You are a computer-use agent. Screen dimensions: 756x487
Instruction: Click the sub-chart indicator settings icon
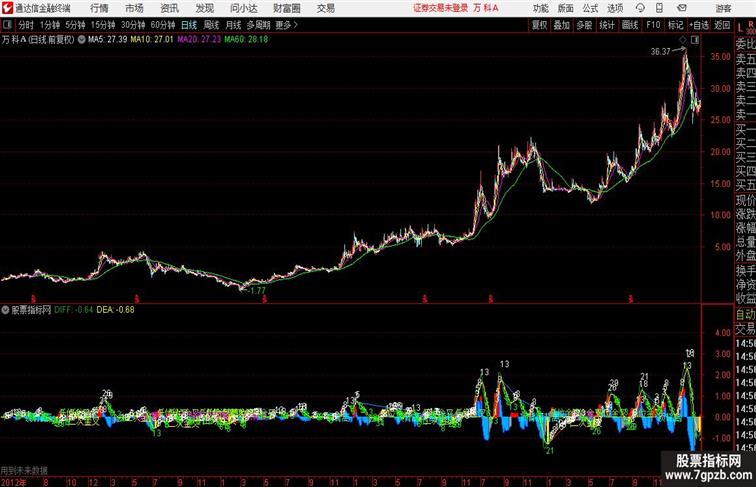[x=5, y=310]
